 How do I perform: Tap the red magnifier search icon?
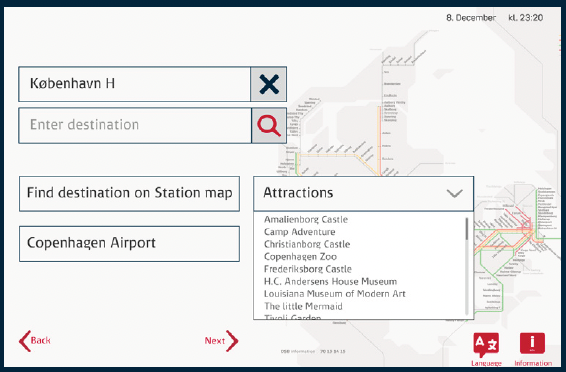click(269, 126)
